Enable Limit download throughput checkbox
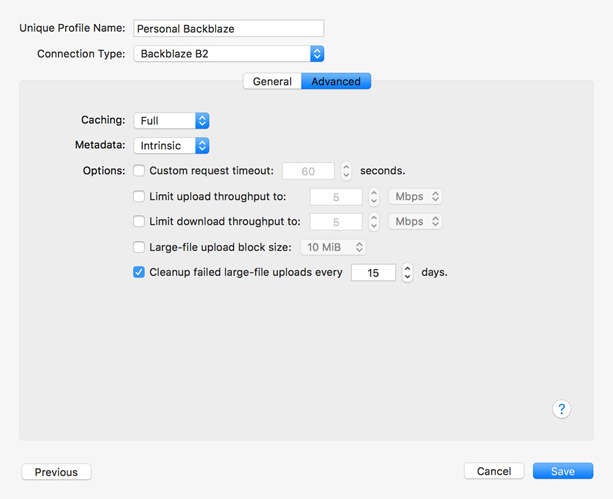This screenshot has width=613, height=499. tap(139, 221)
